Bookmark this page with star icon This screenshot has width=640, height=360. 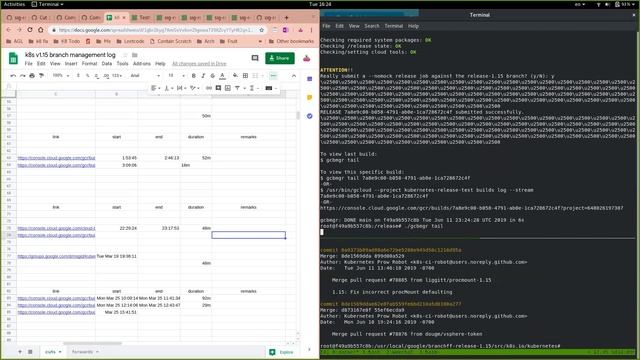click(262, 30)
